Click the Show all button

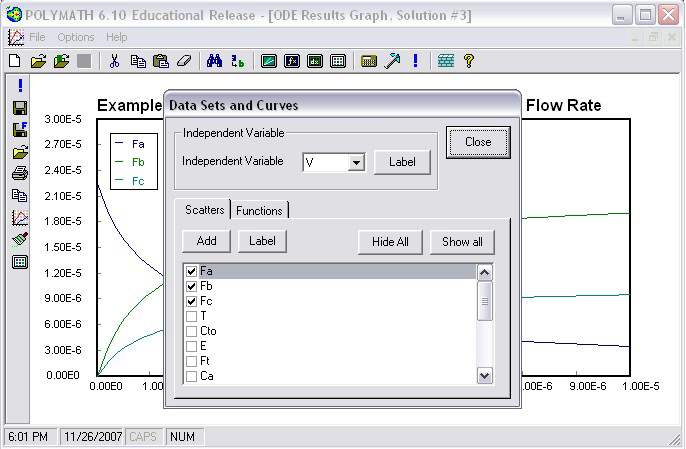[462, 241]
